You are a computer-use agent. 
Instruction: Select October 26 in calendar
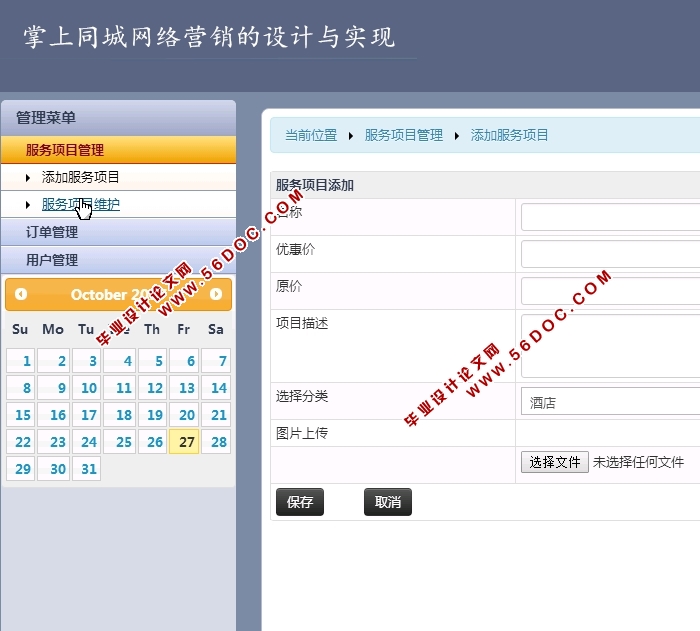tap(153, 442)
